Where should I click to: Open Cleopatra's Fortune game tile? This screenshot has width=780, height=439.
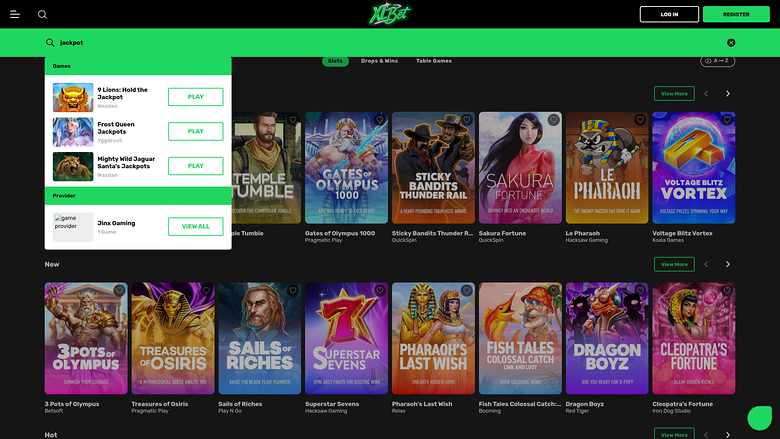[693, 338]
